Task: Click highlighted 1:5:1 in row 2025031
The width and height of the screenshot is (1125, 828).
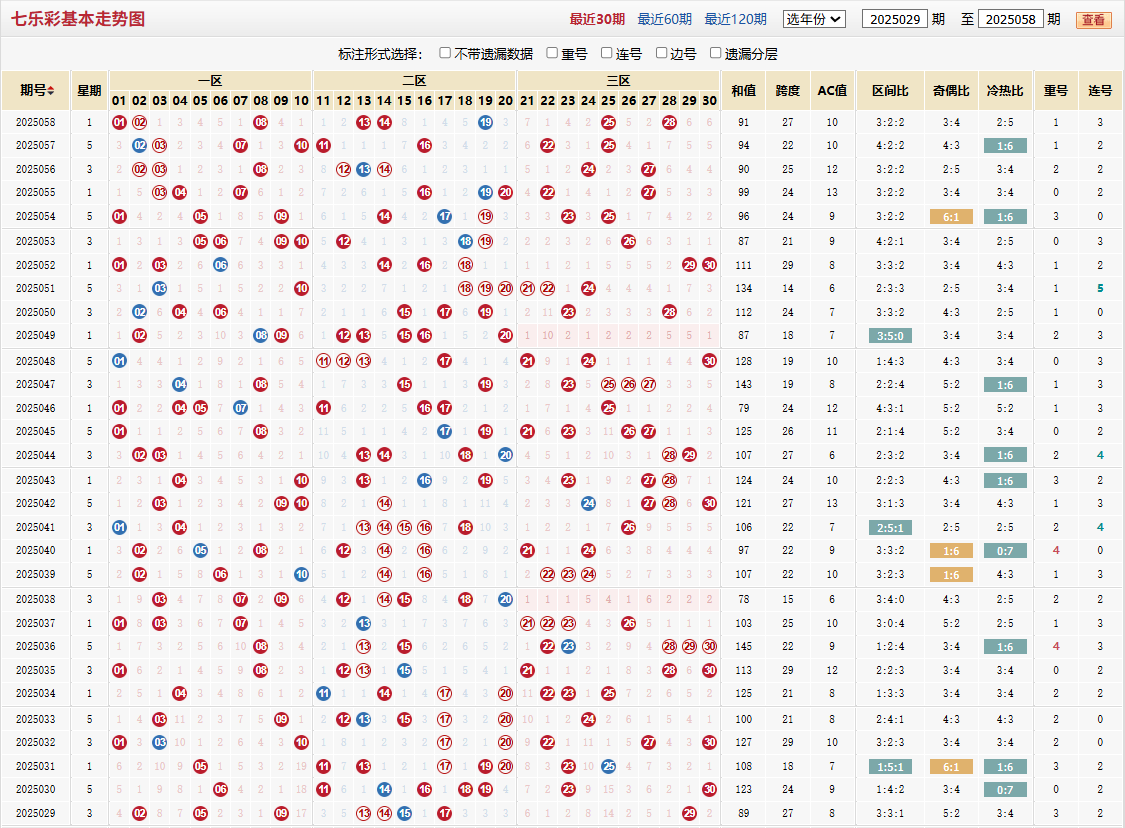Action: pyautogui.click(x=890, y=766)
